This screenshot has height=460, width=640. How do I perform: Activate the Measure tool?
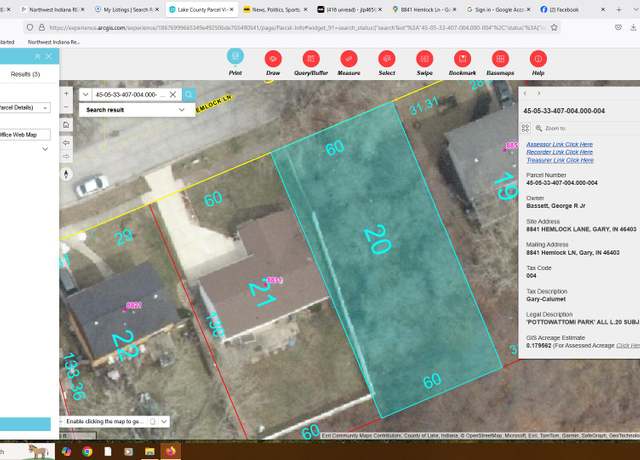tap(349, 59)
